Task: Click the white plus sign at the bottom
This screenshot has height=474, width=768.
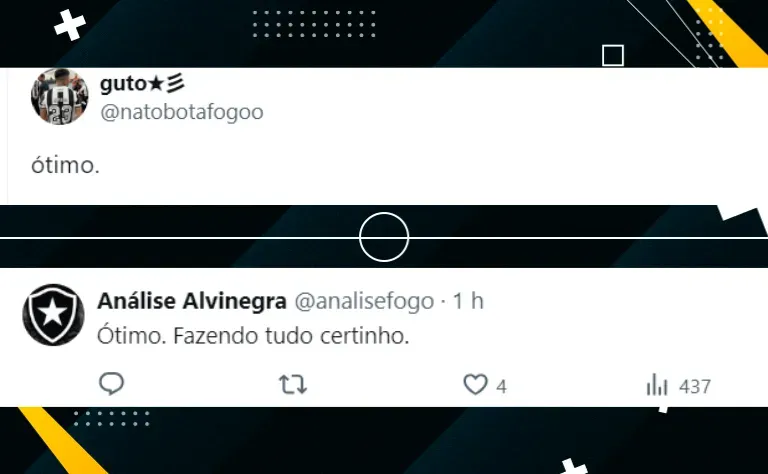Action: coord(573,466)
